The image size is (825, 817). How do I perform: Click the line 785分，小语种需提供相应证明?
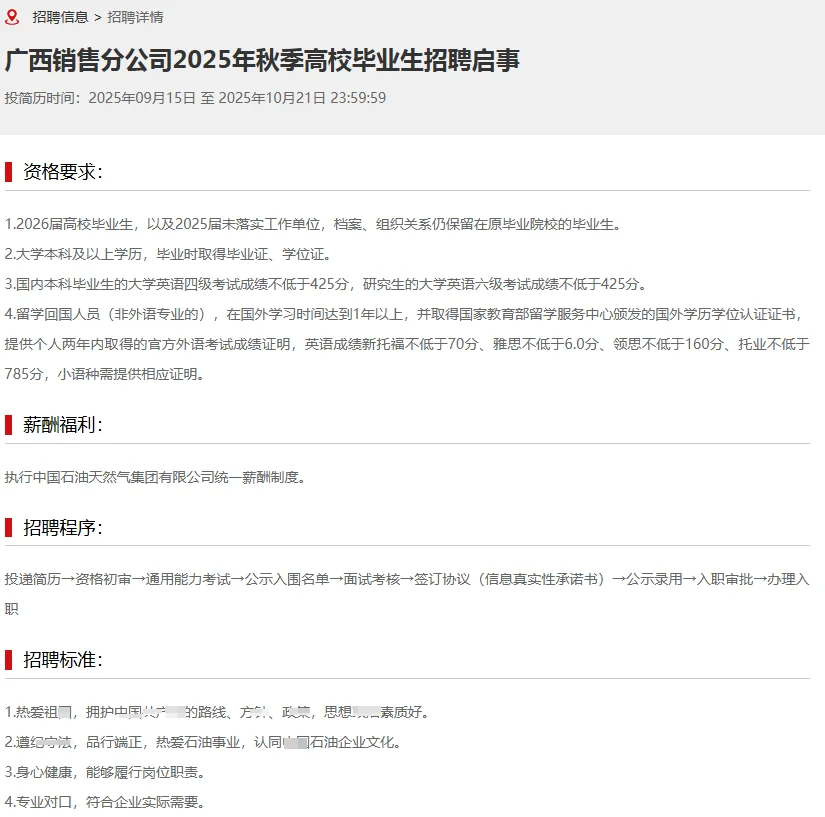[x=105, y=375]
